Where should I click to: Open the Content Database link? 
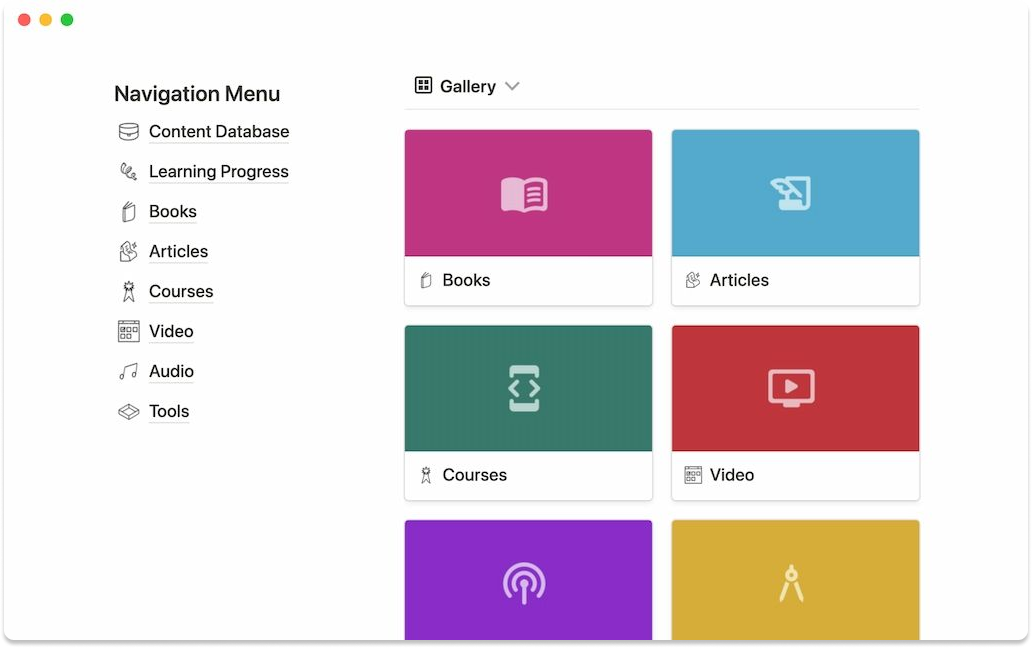point(218,132)
